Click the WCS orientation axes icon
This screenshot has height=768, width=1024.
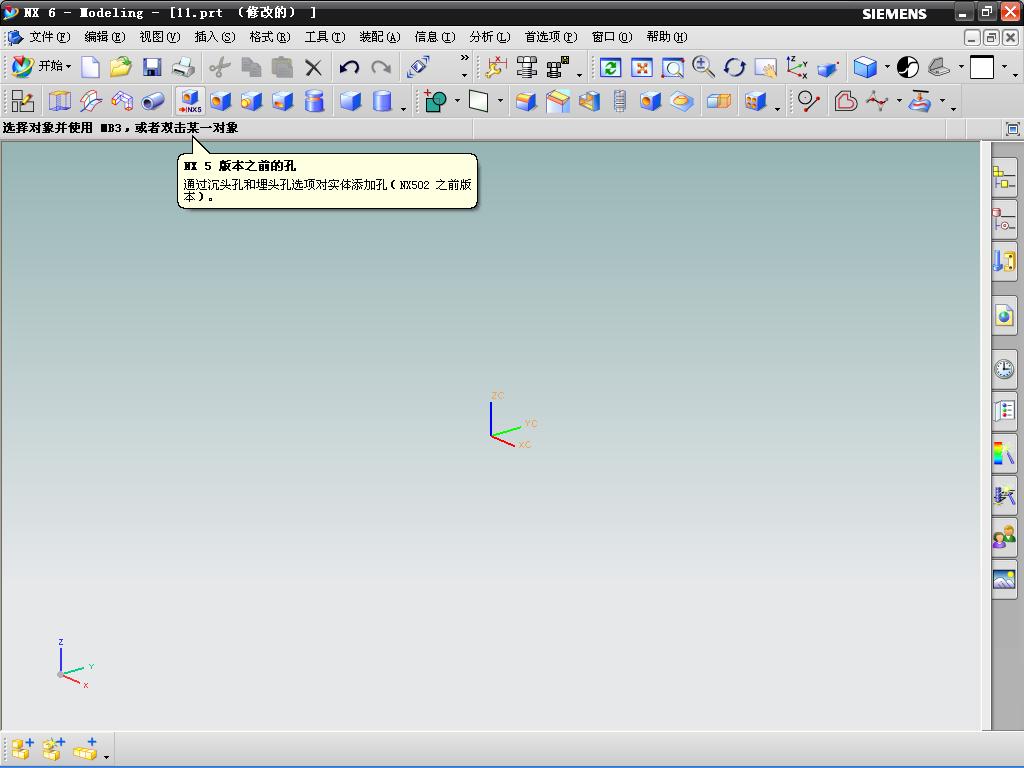click(x=797, y=67)
